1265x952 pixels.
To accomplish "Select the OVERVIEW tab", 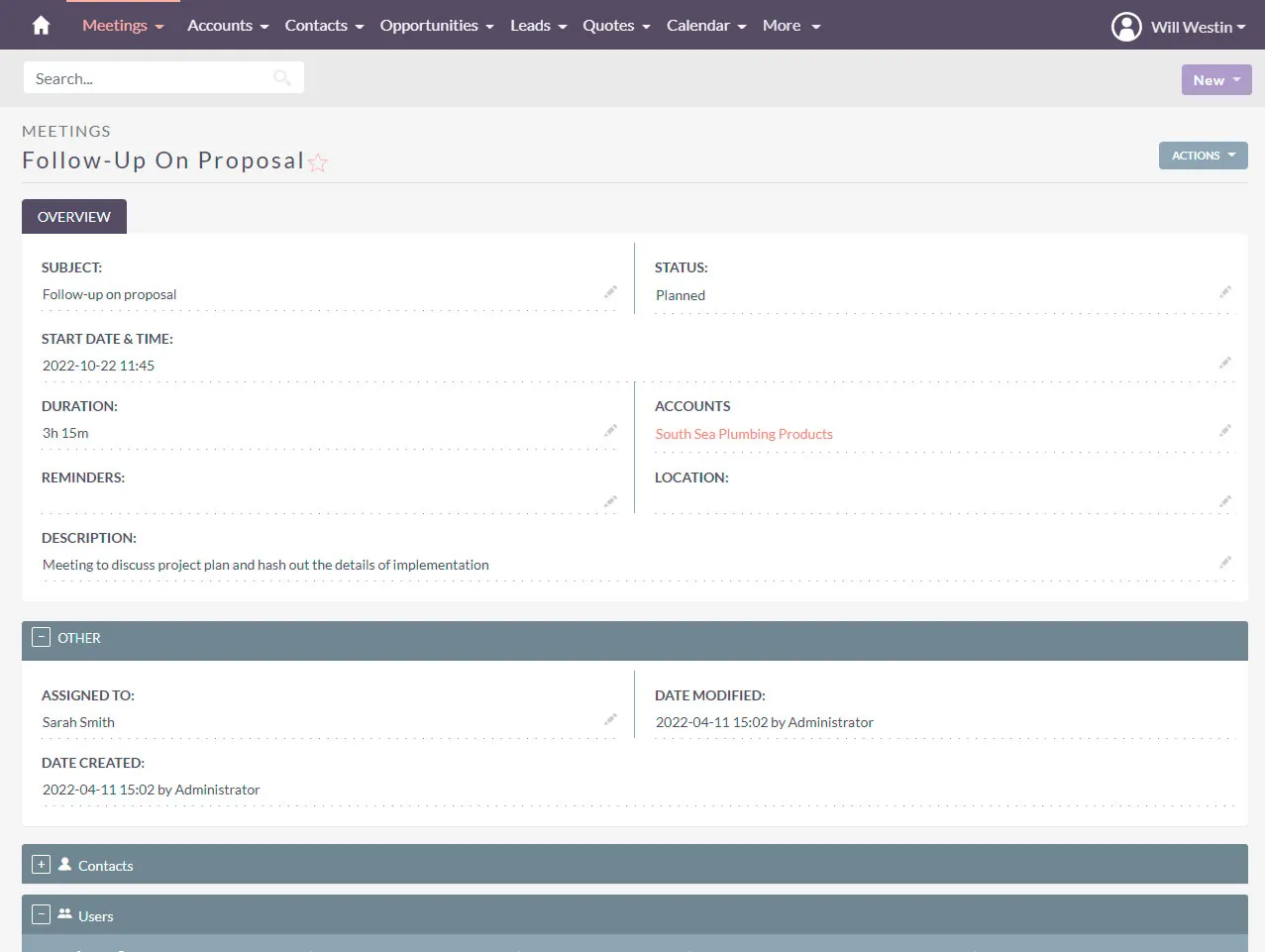I will (74, 217).
